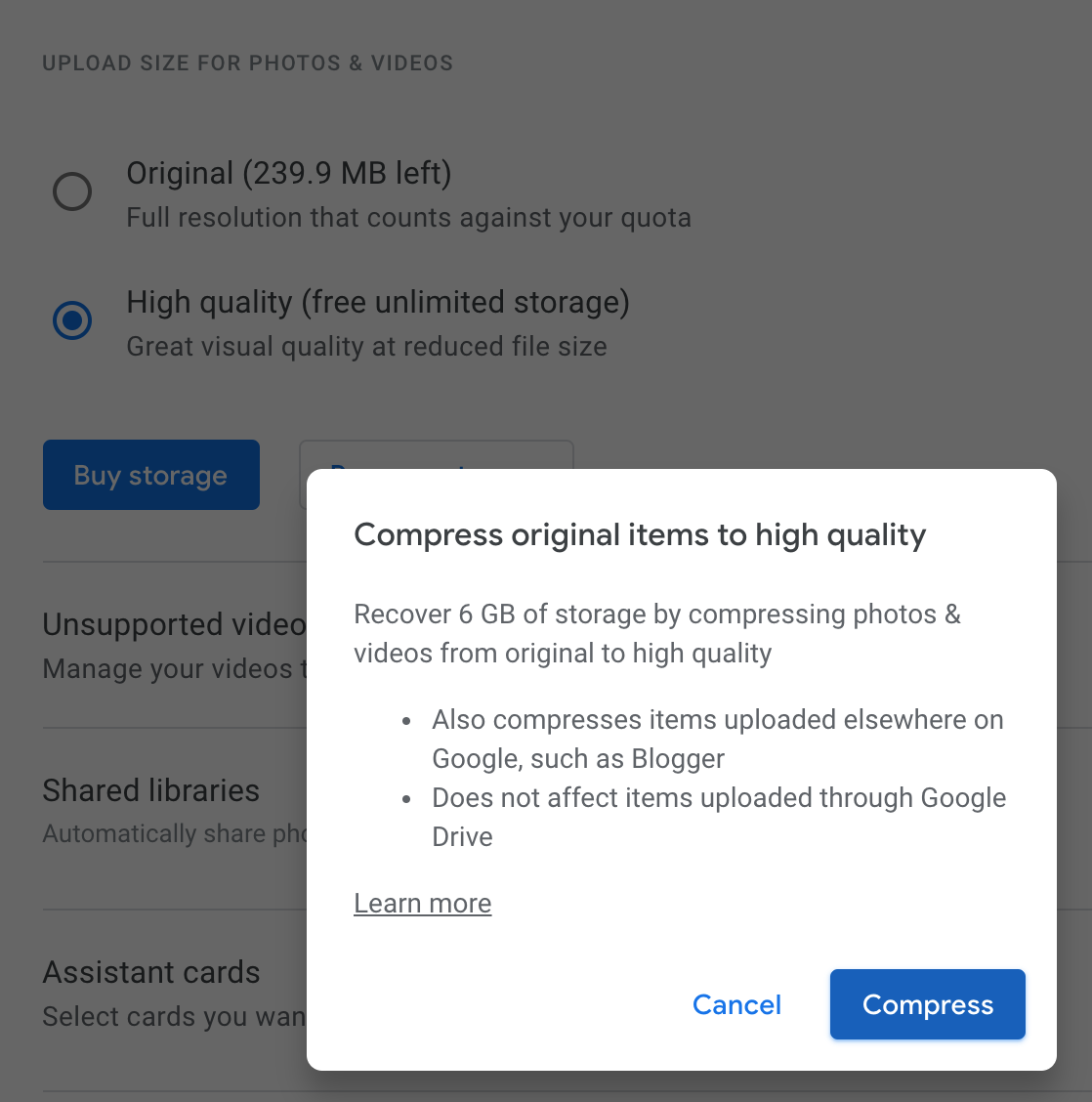Enable High quality free unlimited storage
The image size is (1092, 1102).
tap(72, 320)
